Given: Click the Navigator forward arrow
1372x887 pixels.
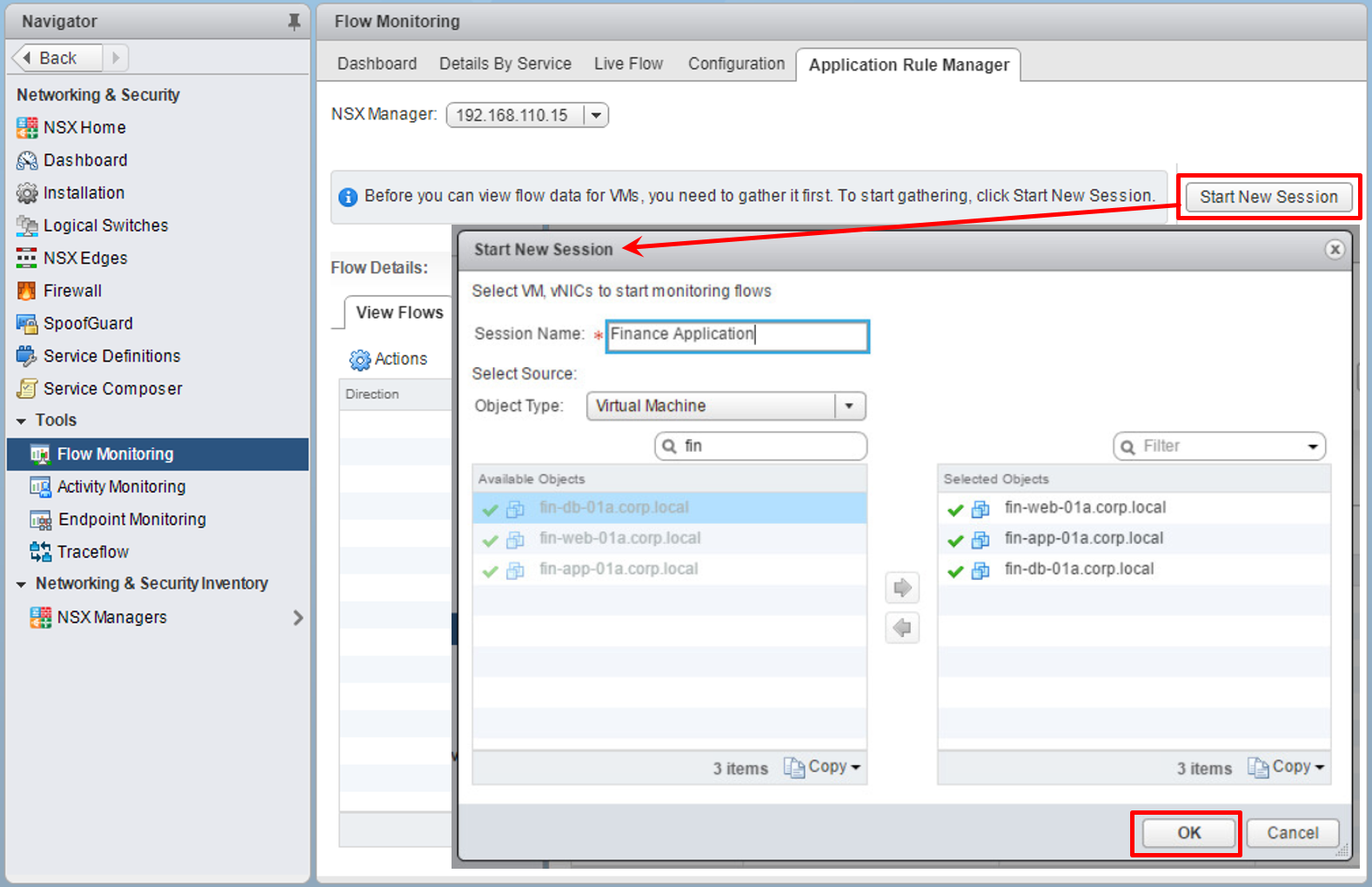Looking at the screenshot, I should click(116, 58).
